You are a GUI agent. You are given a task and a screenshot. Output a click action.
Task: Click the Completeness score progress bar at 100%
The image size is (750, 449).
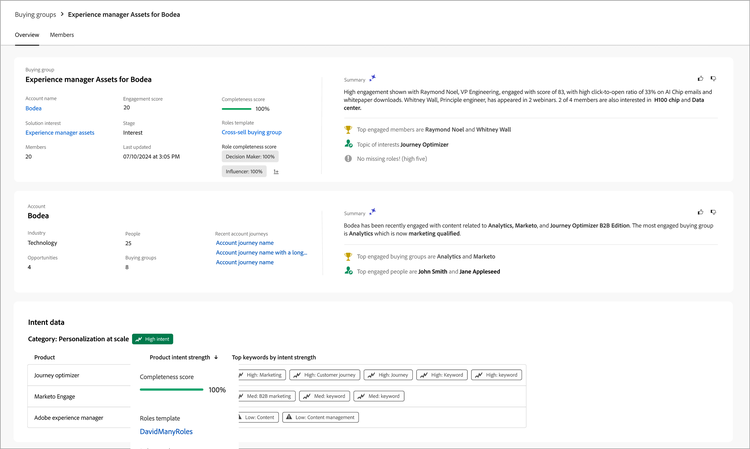pos(172,390)
